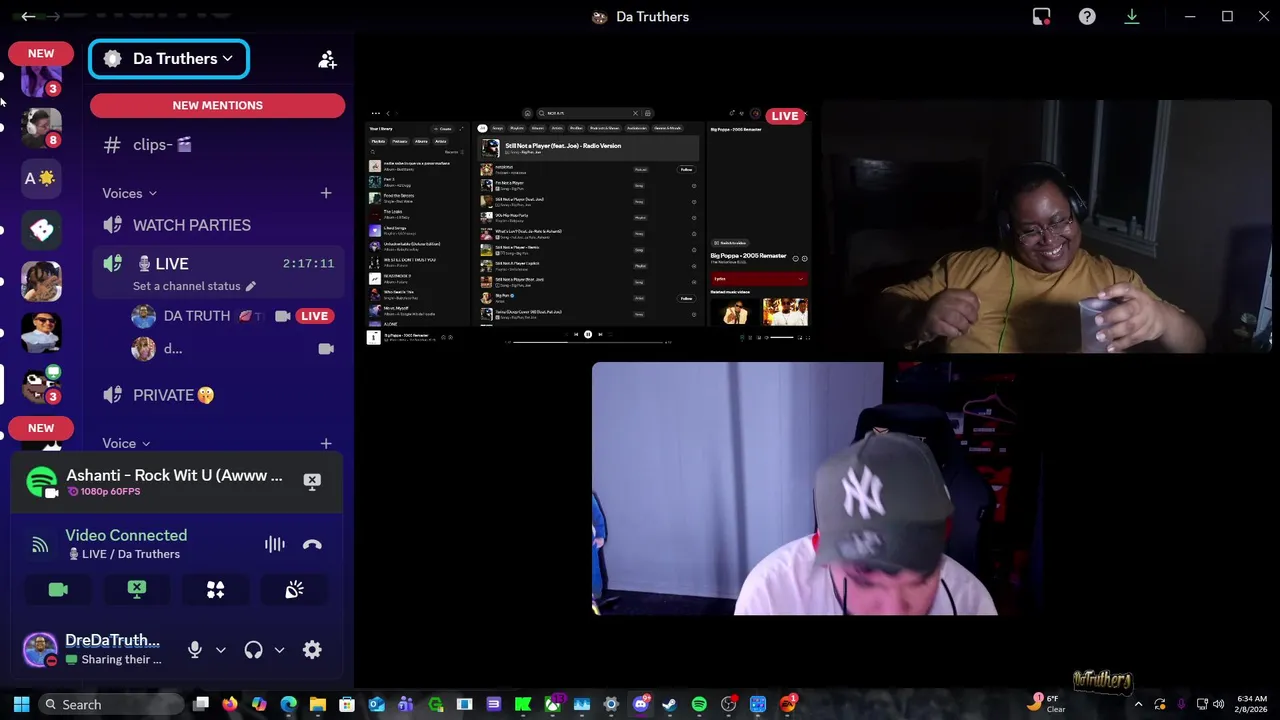Click the top NEW unread indicator
Screen dimensions: 1280x720
pyautogui.click(x=41, y=53)
